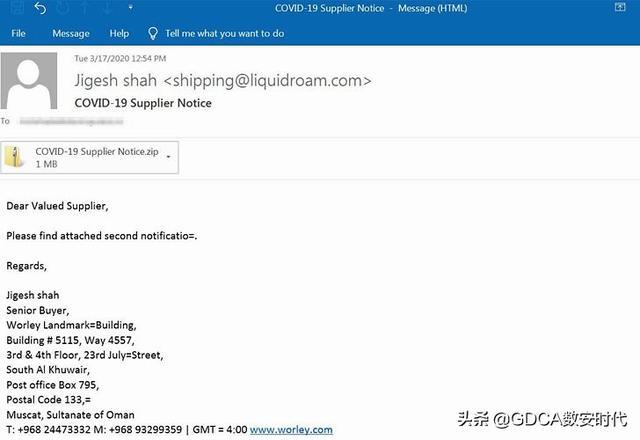Expand Customize Quick Access Toolbar dropdown
640x440 pixels.
pyautogui.click(x=130, y=7)
